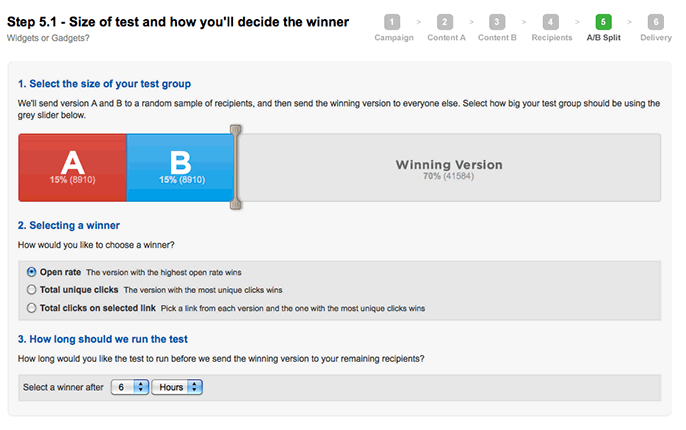This screenshot has height=430, width=686.
Task: Open the Delivery step label
Action: pos(655,38)
